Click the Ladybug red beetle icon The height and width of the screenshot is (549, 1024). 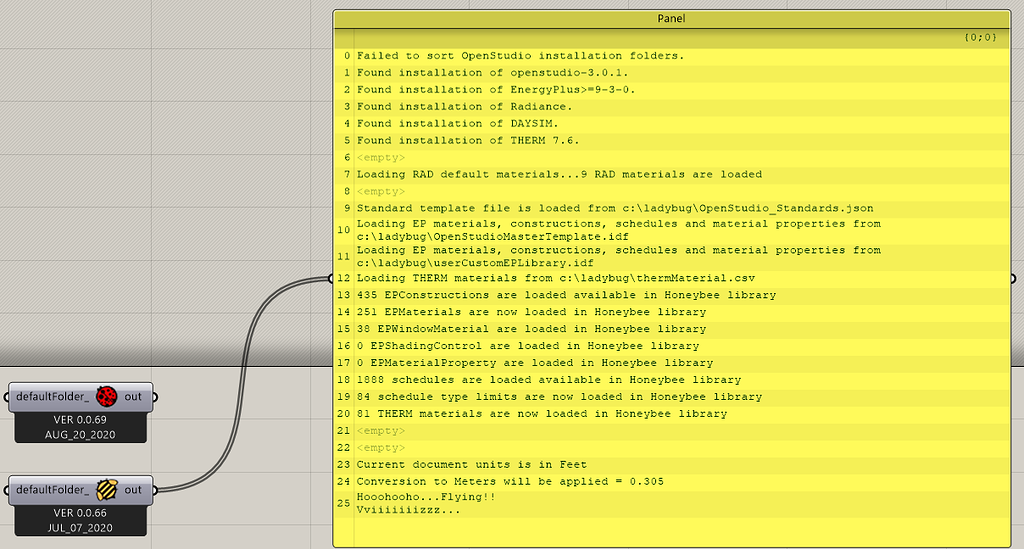pyautogui.click(x=106, y=396)
